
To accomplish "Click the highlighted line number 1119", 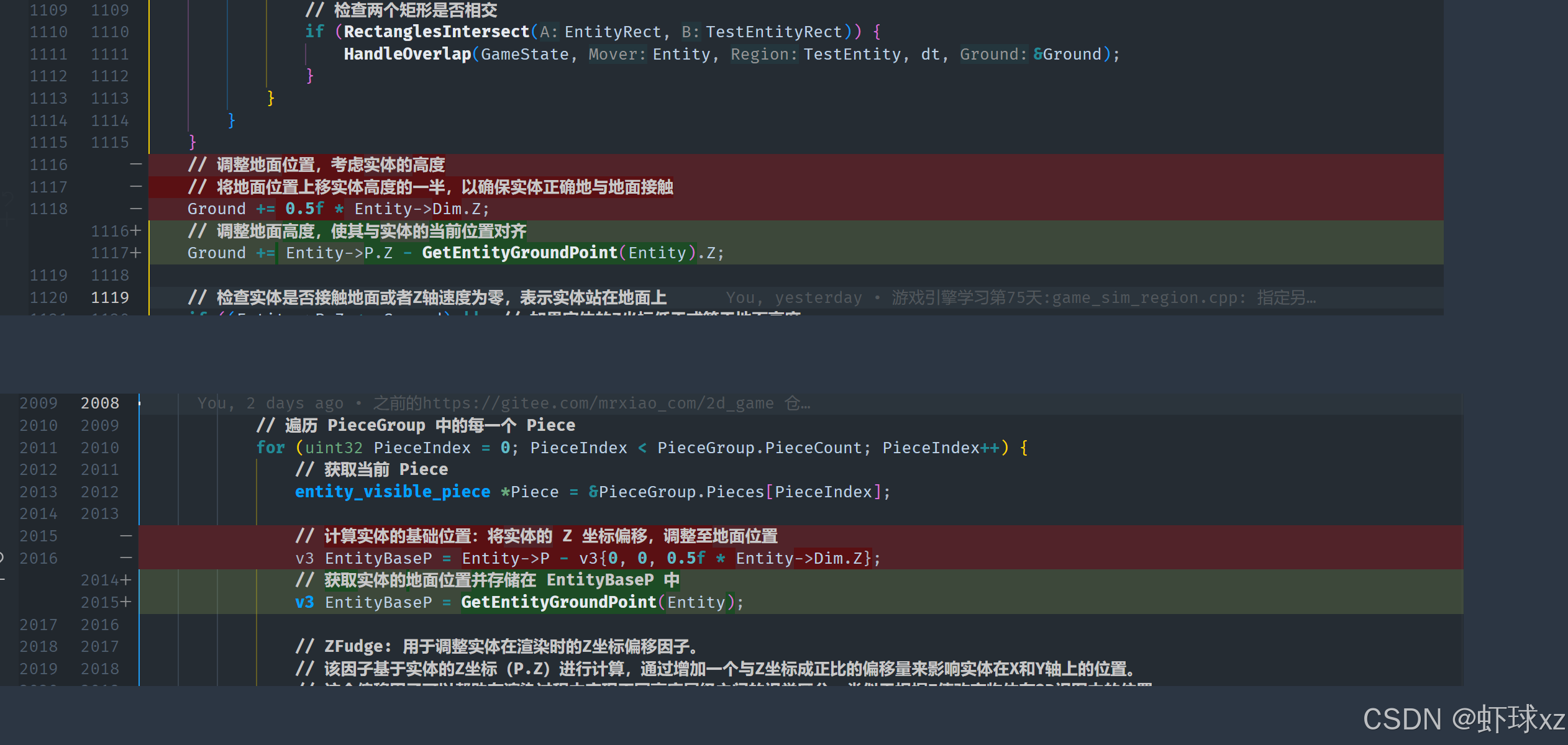I will click(110, 297).
